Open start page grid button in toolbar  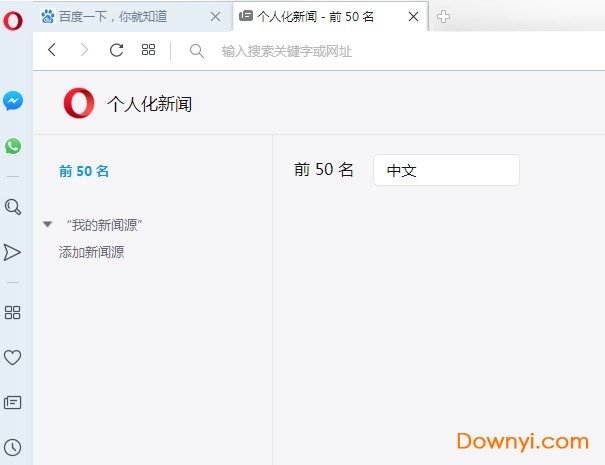(148, 50)
